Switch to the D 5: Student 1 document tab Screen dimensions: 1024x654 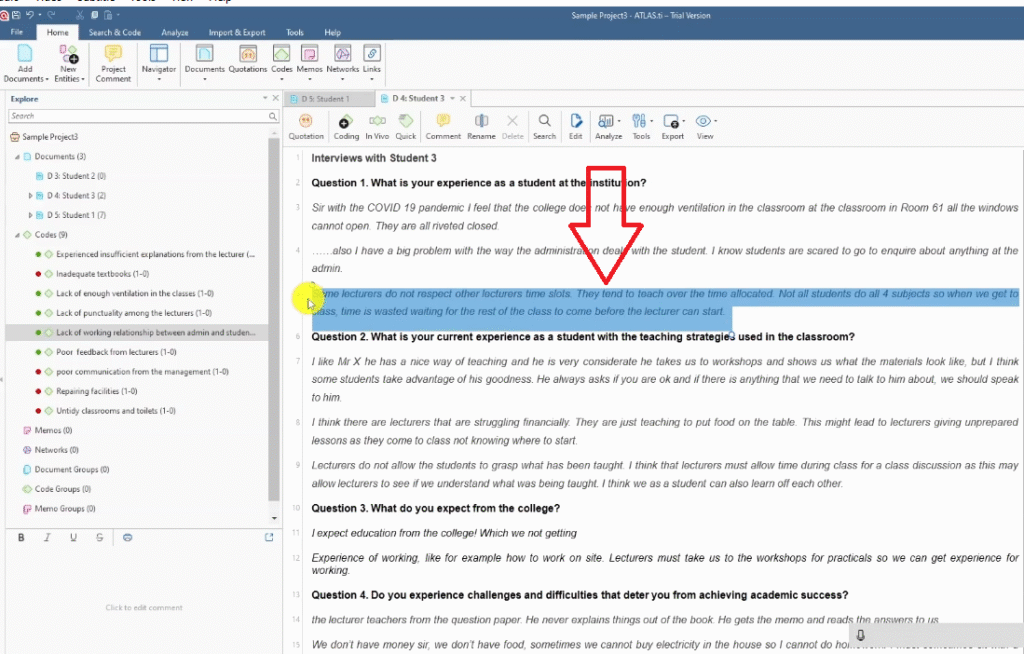[326, 98]
